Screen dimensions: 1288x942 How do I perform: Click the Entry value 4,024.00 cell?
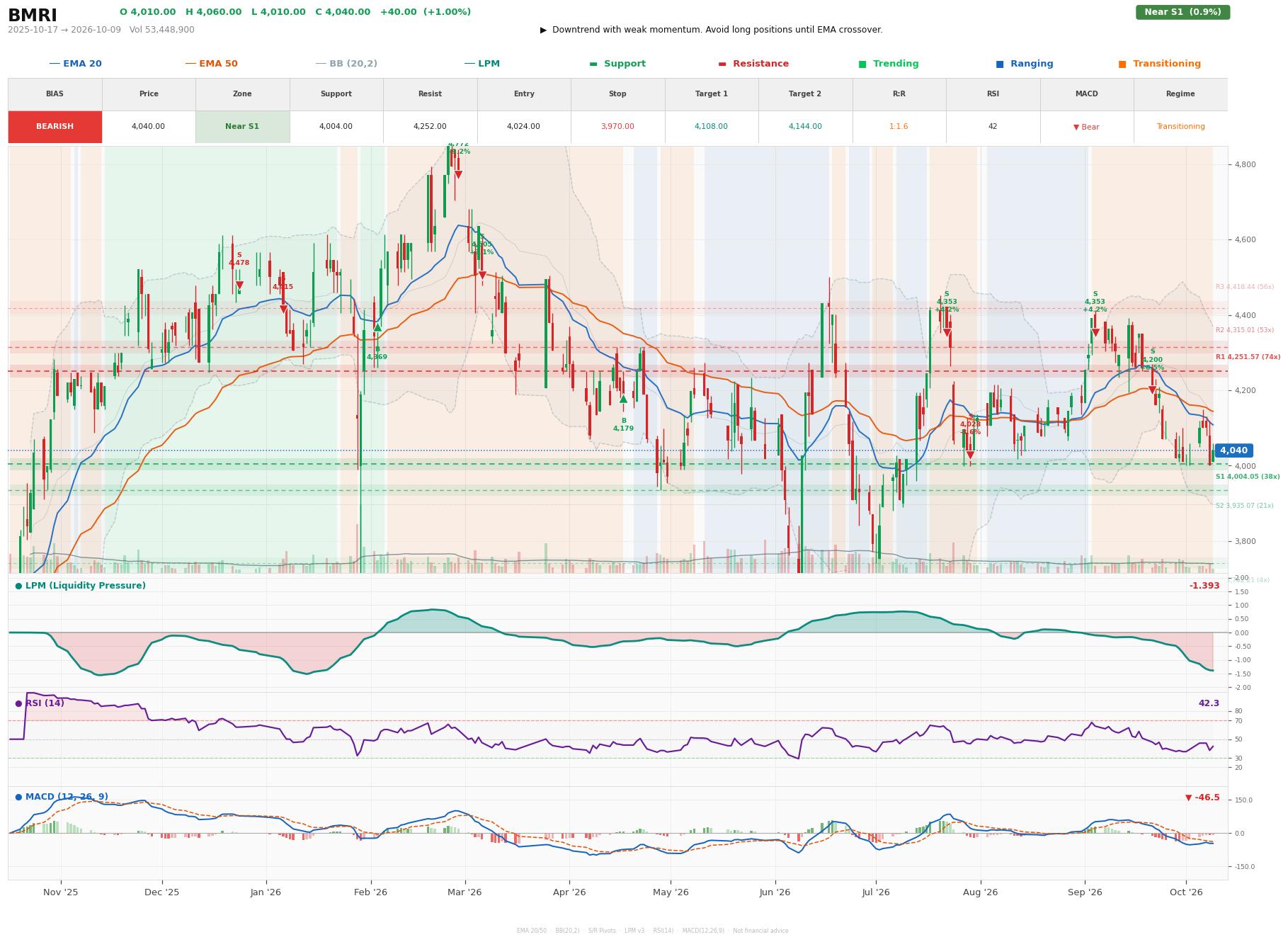pos(524,127)
